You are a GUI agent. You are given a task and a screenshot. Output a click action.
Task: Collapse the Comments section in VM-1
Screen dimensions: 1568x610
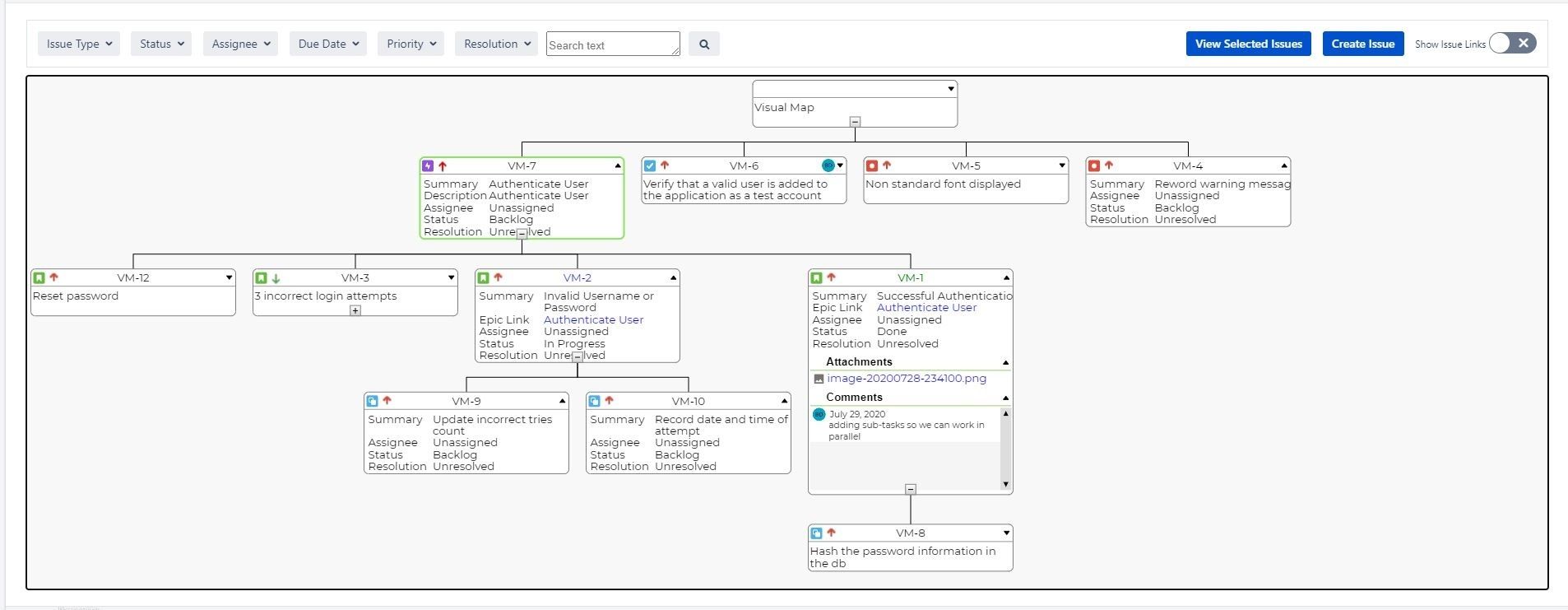[x=1005, y=398]
